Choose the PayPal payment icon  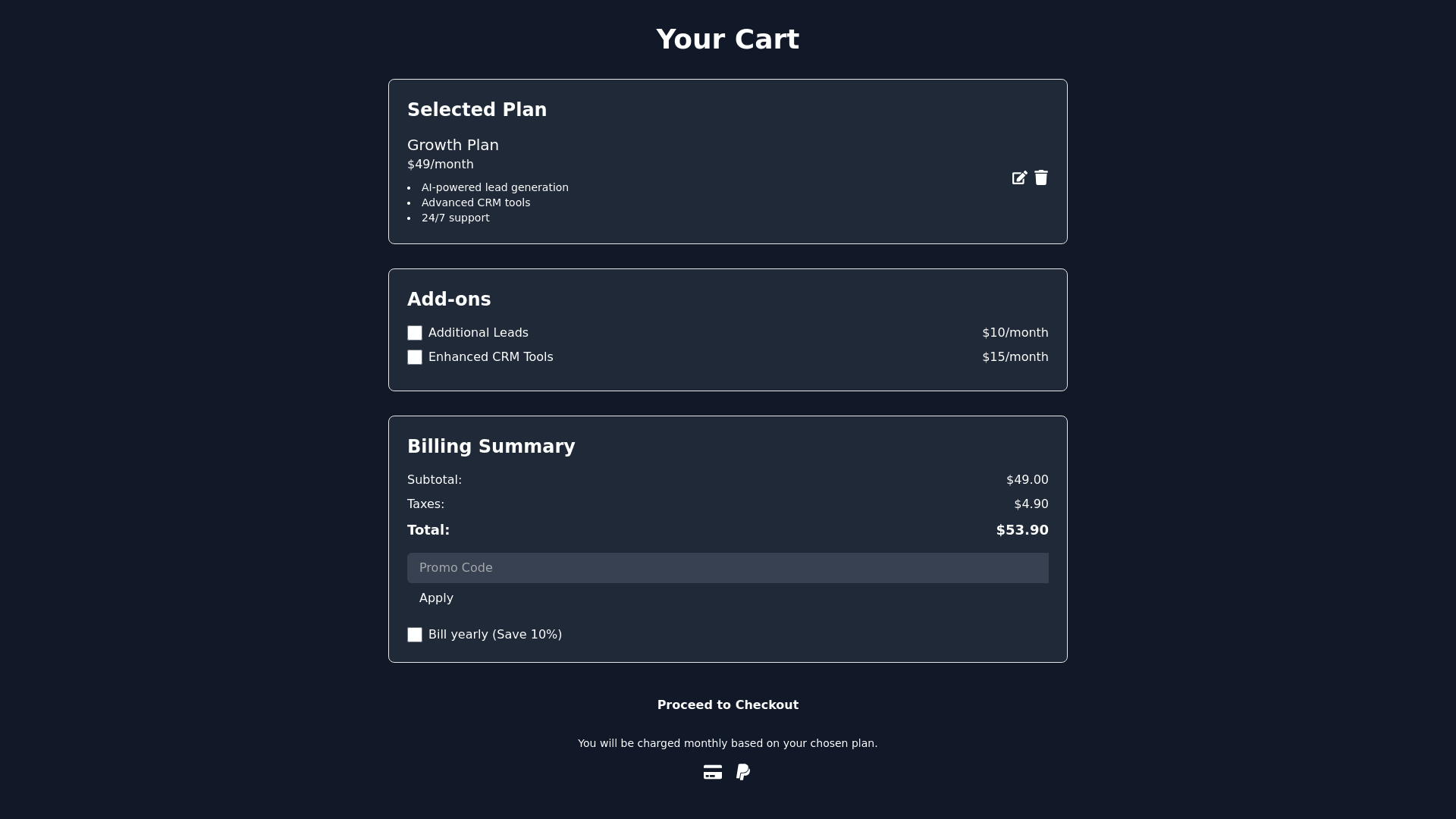pos(743,772)
